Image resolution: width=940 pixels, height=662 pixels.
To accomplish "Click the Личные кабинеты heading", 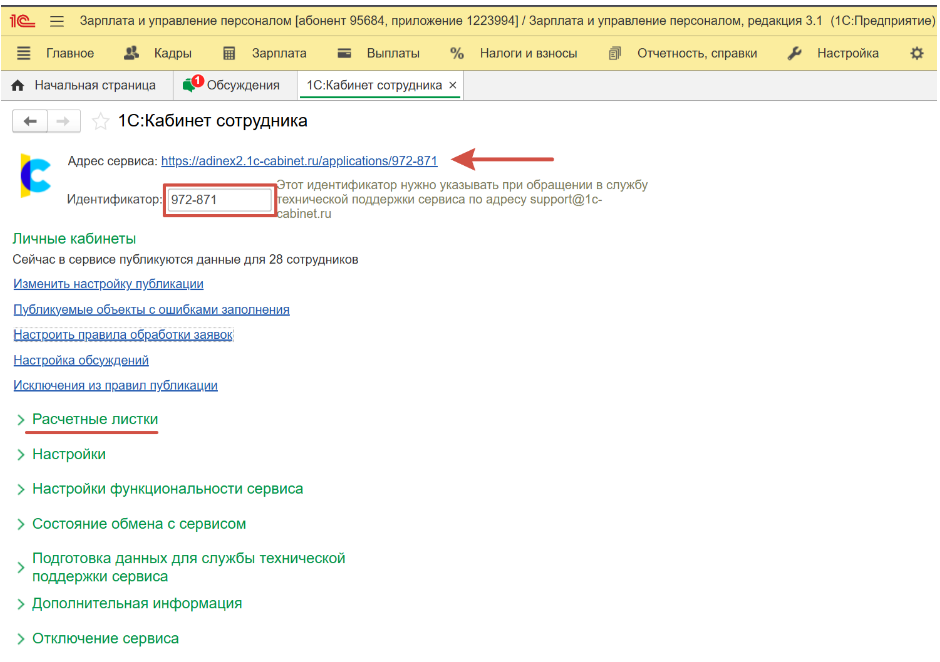I will (74, 239).
